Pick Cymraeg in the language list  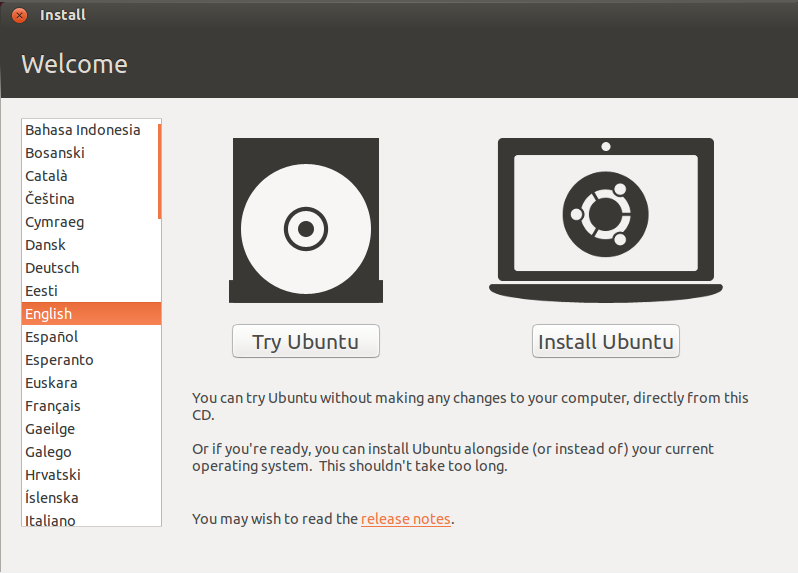click(x=91, y=222)
